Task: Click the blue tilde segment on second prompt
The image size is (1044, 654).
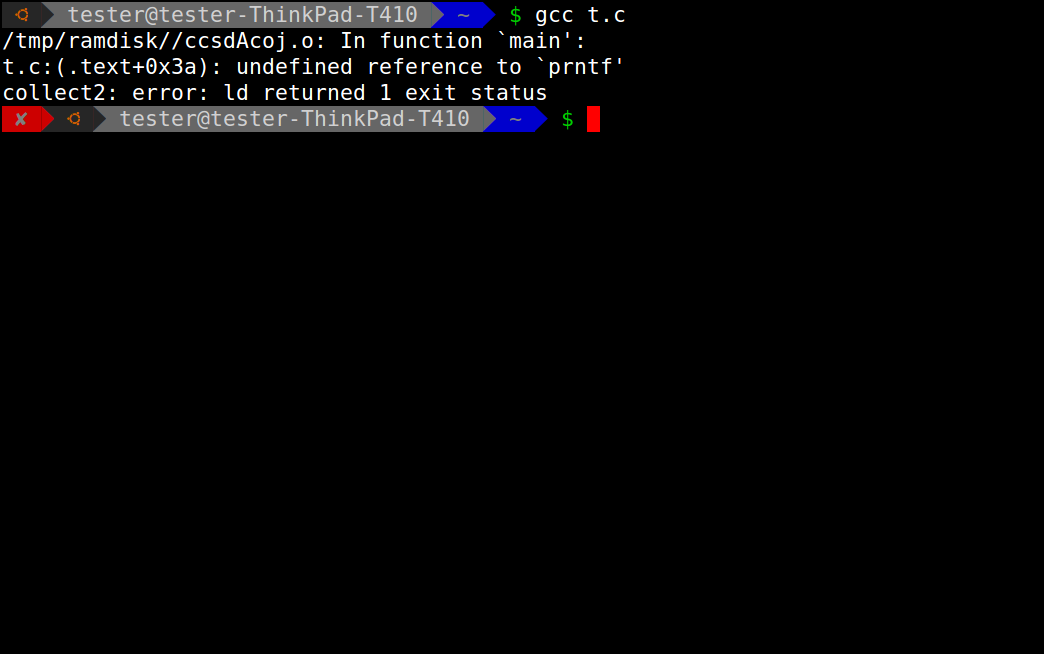Action: [x=515, y=119]
